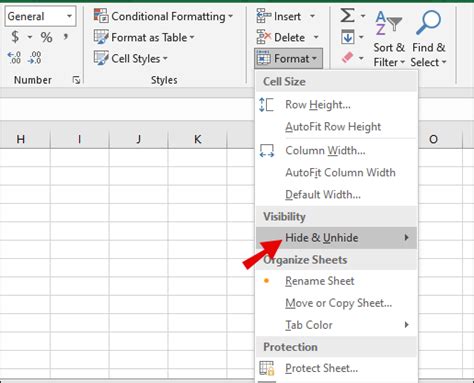Open the Format dropdown button
The image size is (474, 383).
pyautogui.click(x=288, y=59)
